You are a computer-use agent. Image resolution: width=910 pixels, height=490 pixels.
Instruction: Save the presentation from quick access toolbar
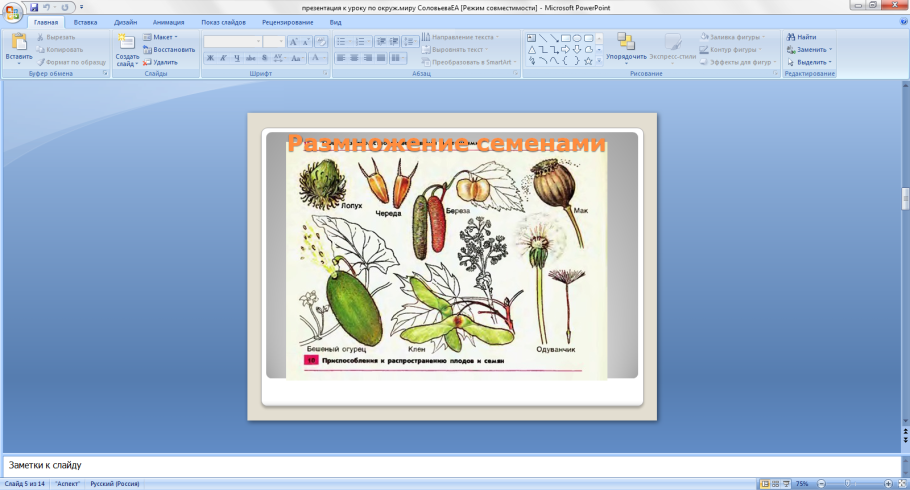click(x=34, y=7)
